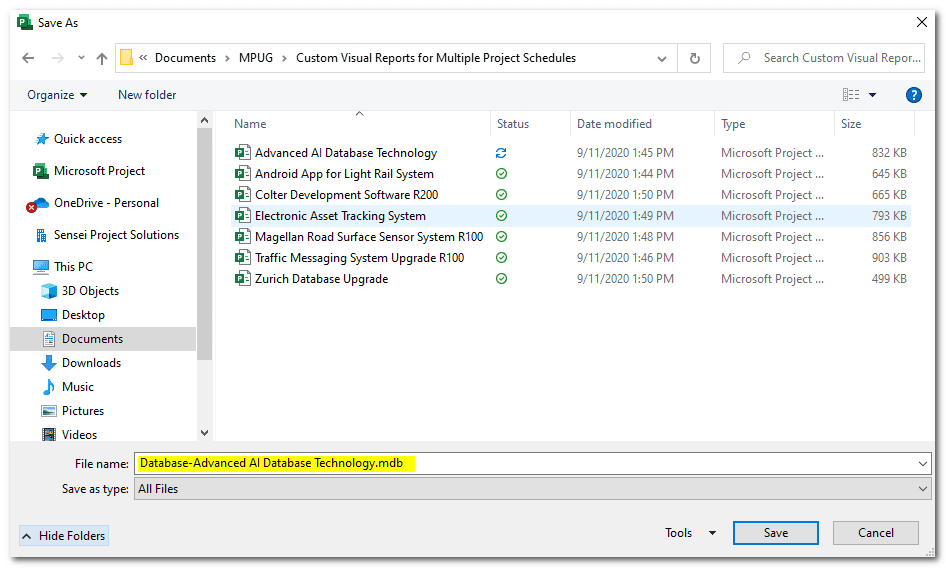Open the Save as type dropdown
The width and height of the screenshot is (946, 568).
coord(532,489)
